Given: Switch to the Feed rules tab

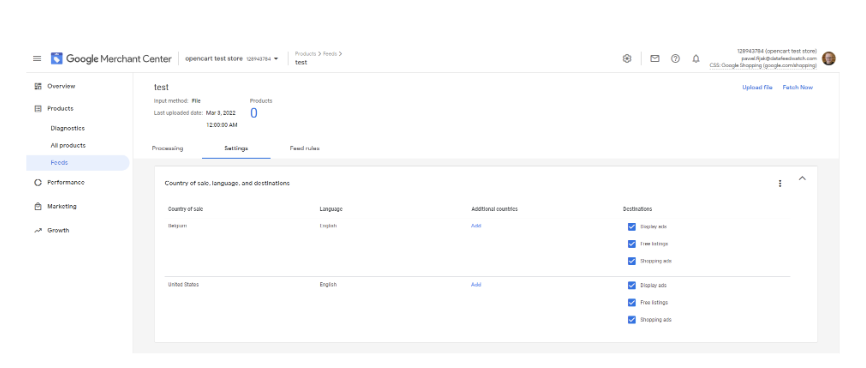Looking at the screenshot, I should point(305,149).
